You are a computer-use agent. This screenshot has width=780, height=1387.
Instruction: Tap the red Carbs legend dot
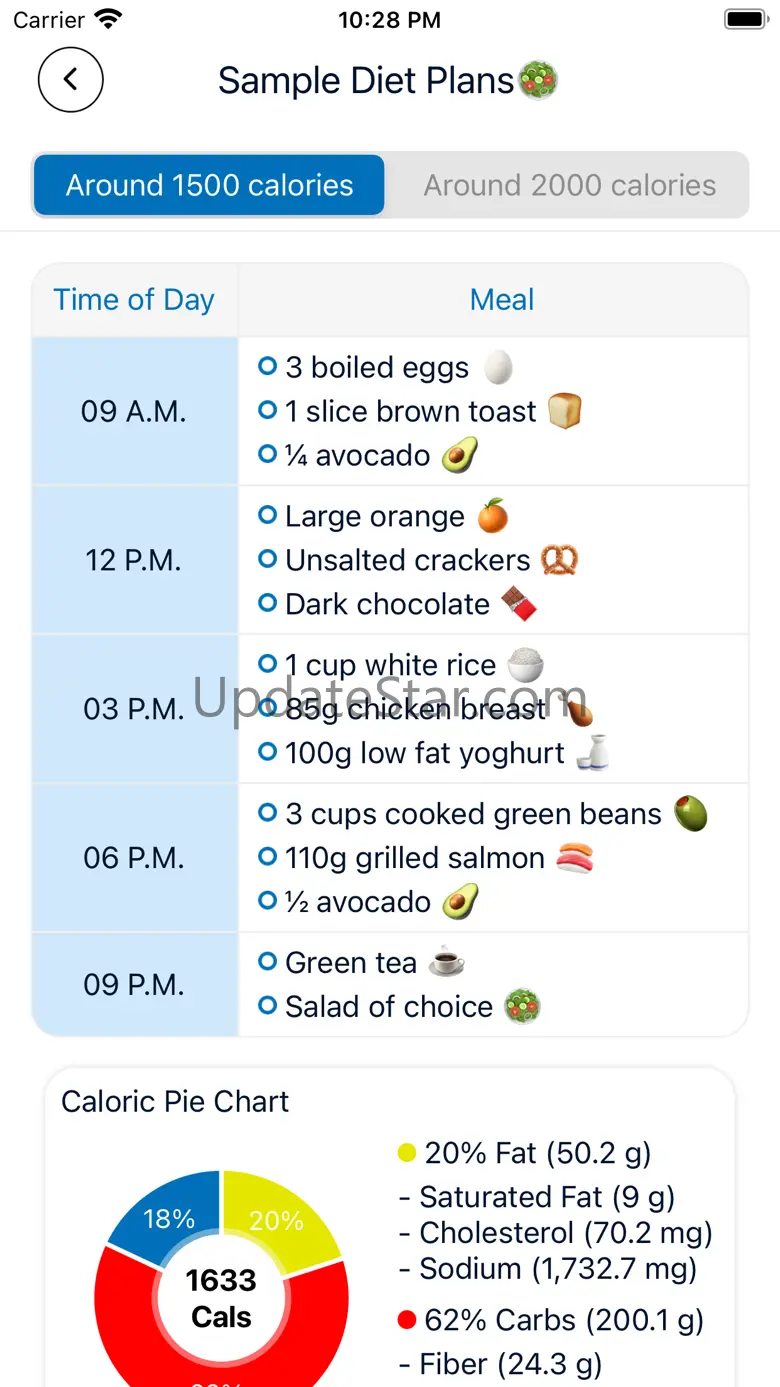click(406, 1320)
